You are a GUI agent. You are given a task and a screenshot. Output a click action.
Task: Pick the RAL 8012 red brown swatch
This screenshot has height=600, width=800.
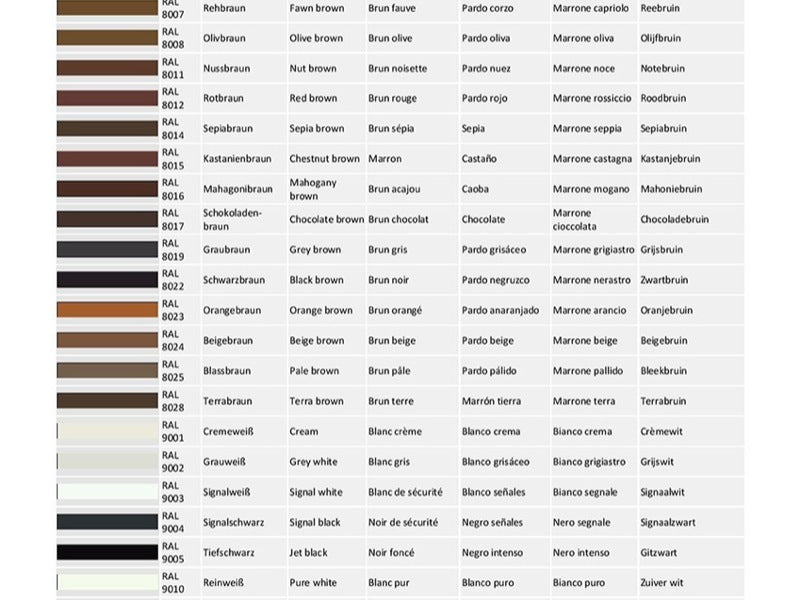[x=107, y=98]
